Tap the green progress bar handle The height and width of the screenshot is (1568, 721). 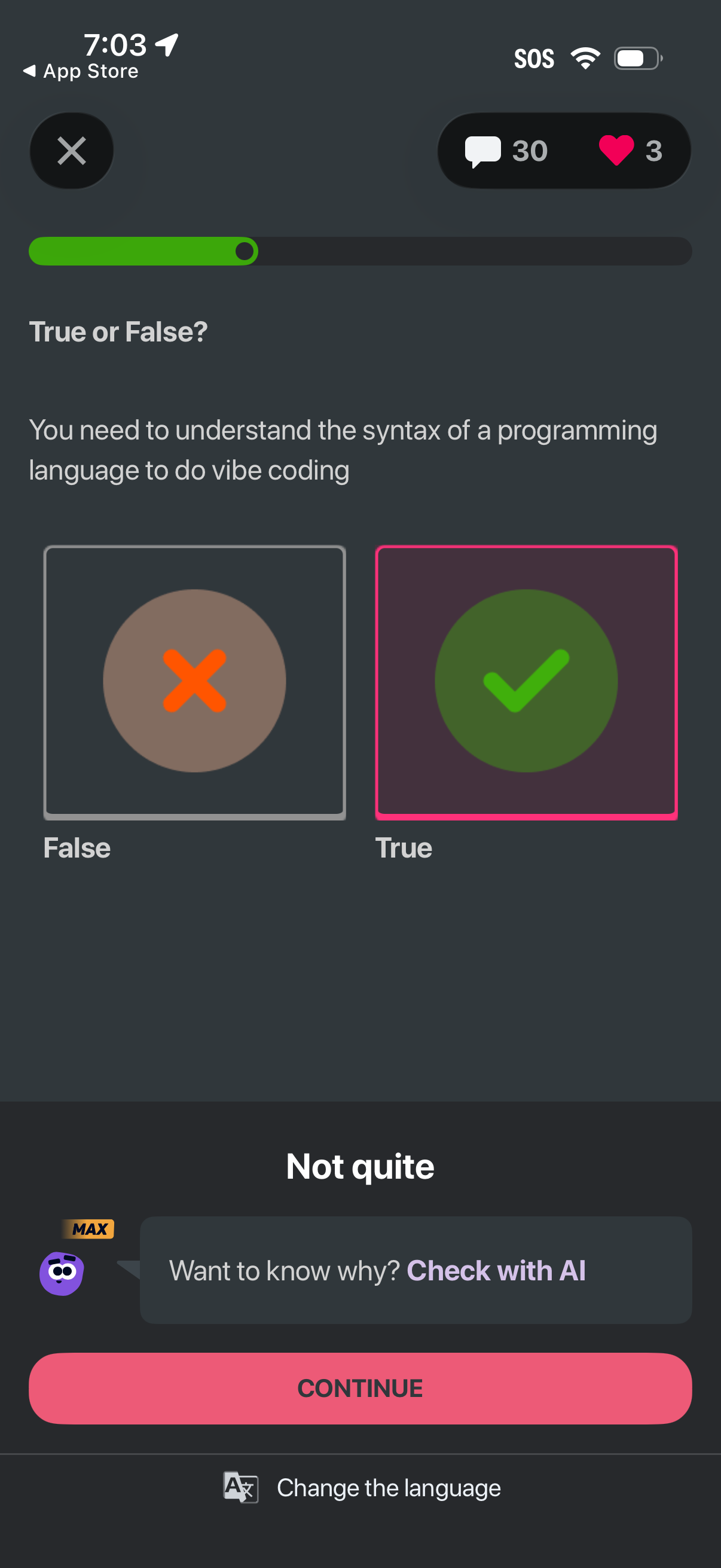[244, 251]
